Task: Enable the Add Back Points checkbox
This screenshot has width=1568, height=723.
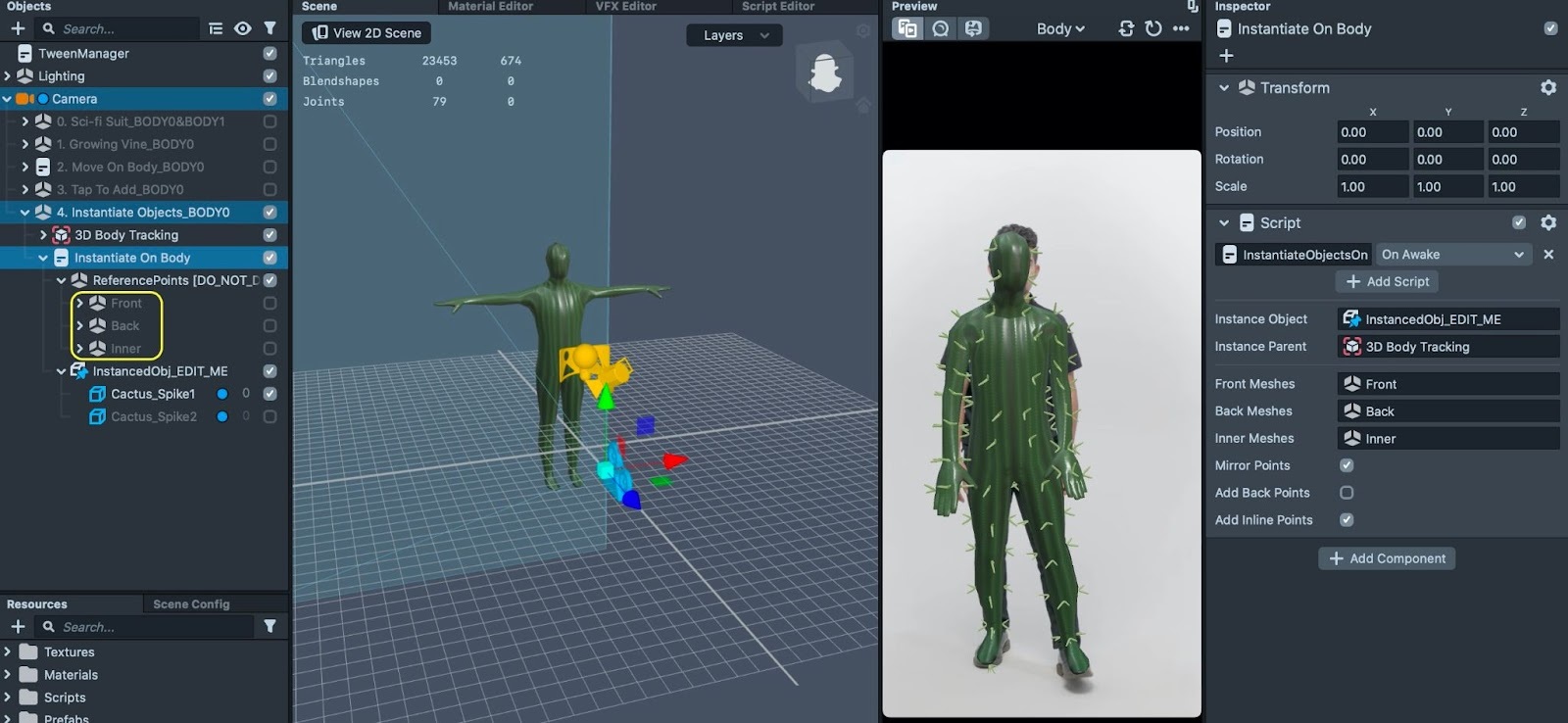Action: click(x=1347, y=493)
